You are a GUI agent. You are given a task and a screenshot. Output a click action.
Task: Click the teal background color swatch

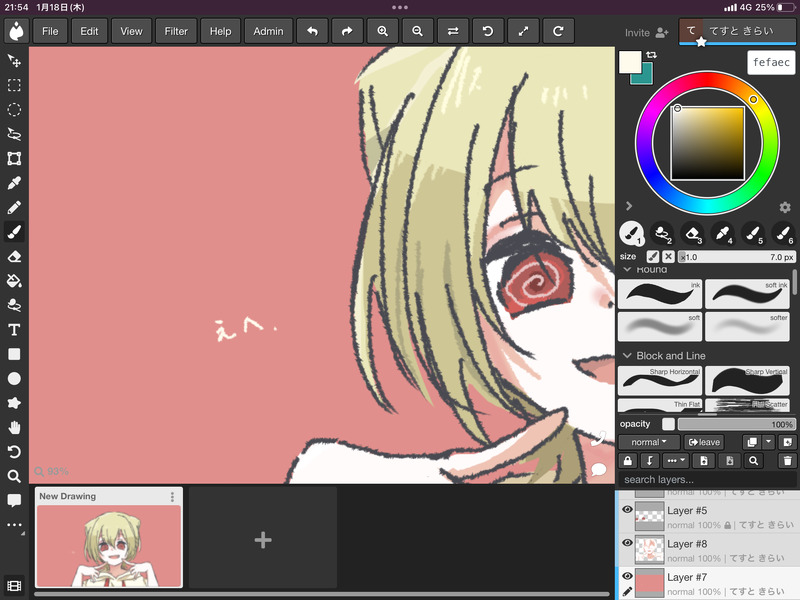pyautogui.click(x=644, y=77)
